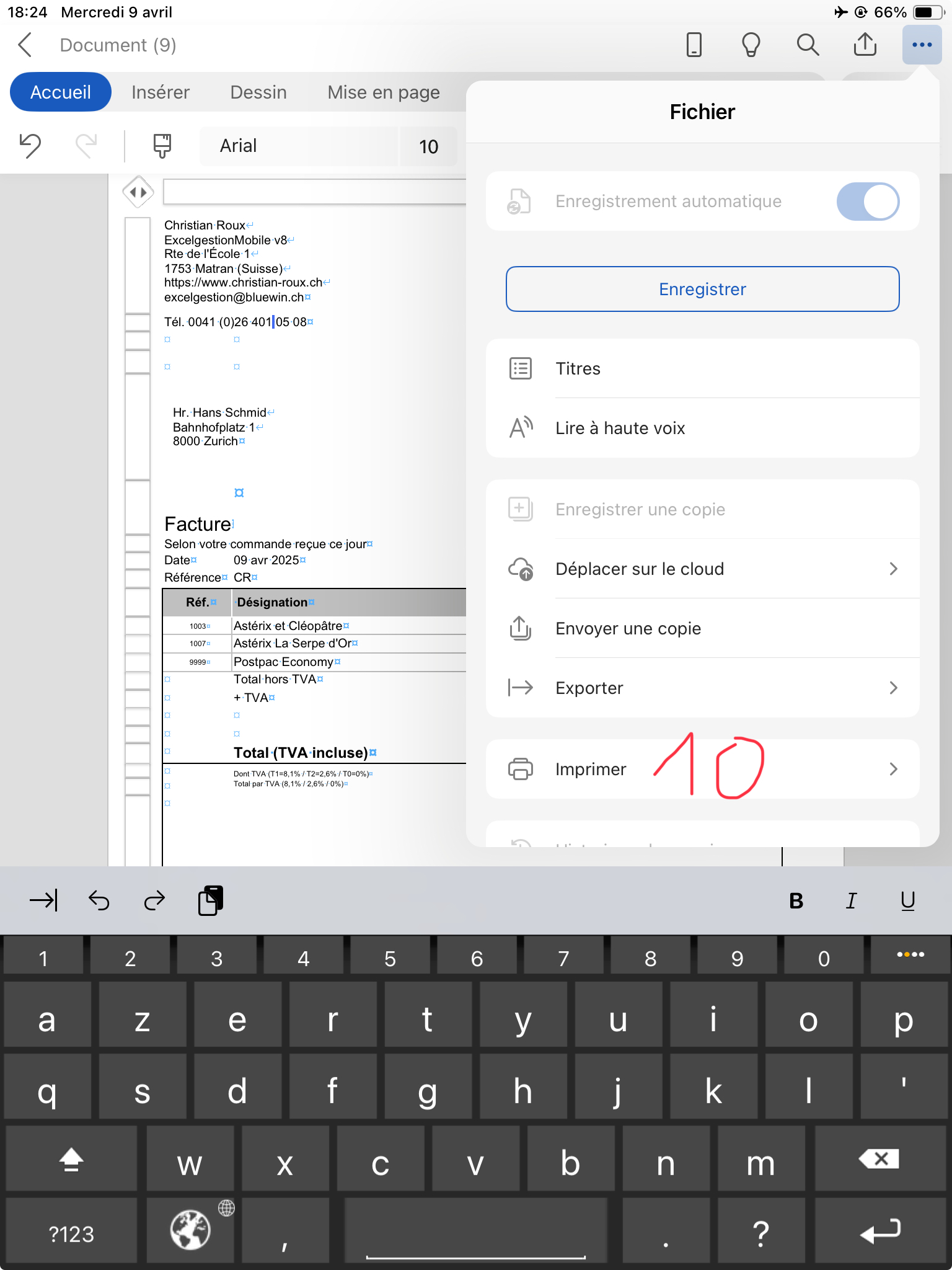Tap the globe language key on keyboard
Image resolution: width=952 pixels, height=1270 pixels.
coord(191,1229)
